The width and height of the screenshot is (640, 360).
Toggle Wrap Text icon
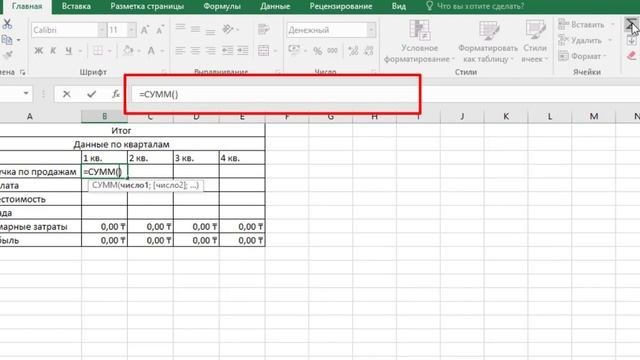tap(264, 29)
